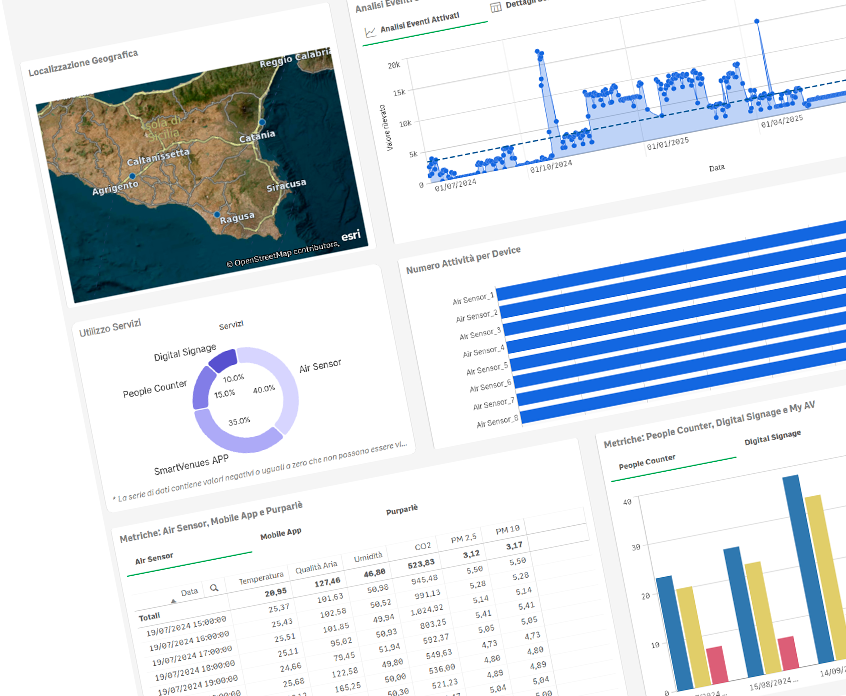Screen dimensions: 846x696
Task: Select the Digital Signage tab
Action: 773,438
